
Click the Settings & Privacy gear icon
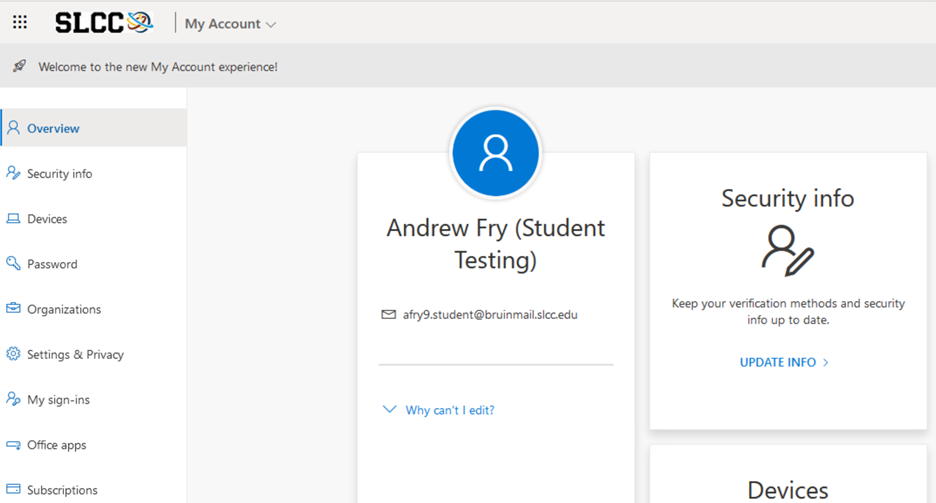(x=13, y=354)
